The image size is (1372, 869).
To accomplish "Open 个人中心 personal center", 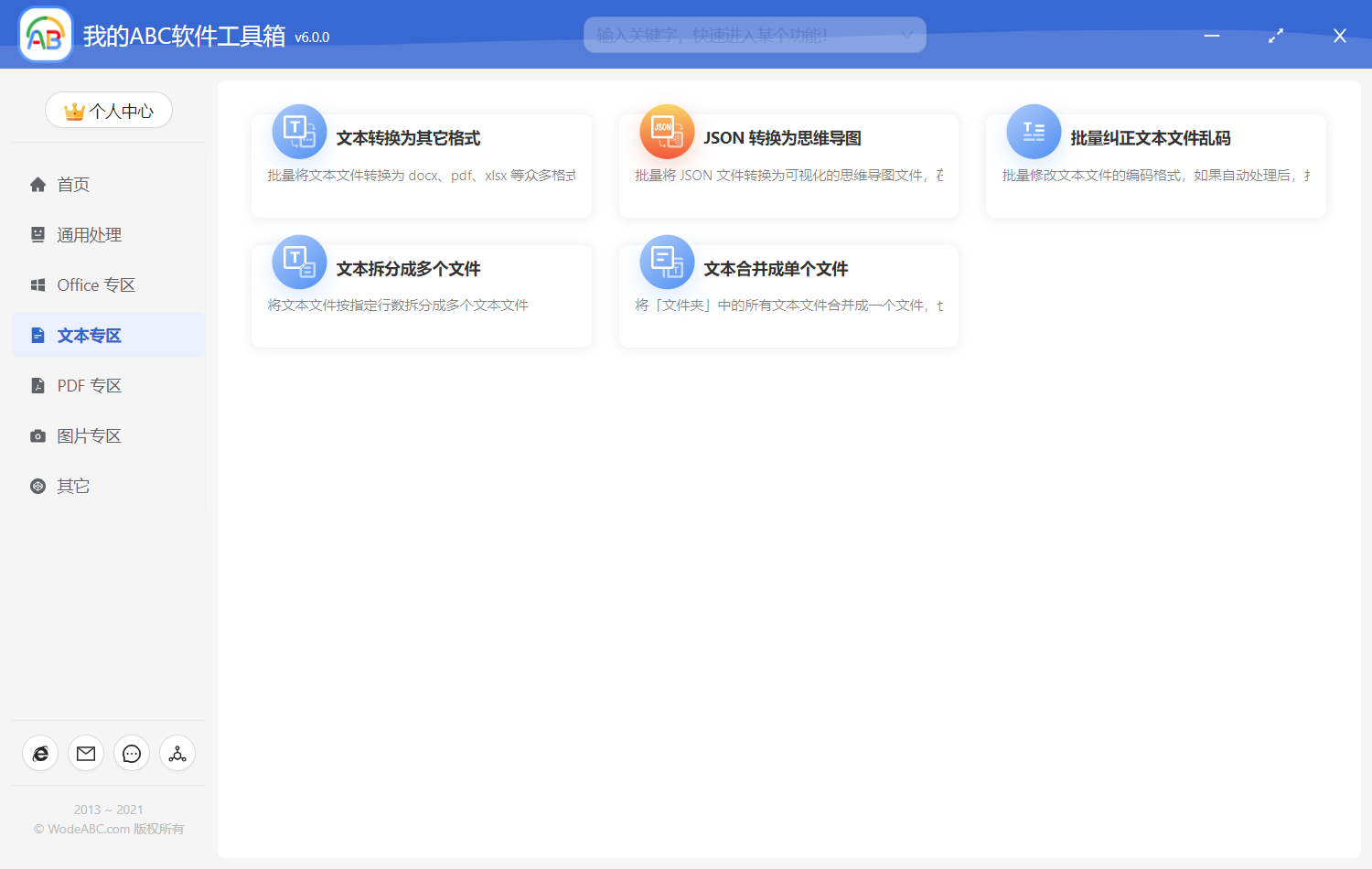I will click(x=109, y=110).
